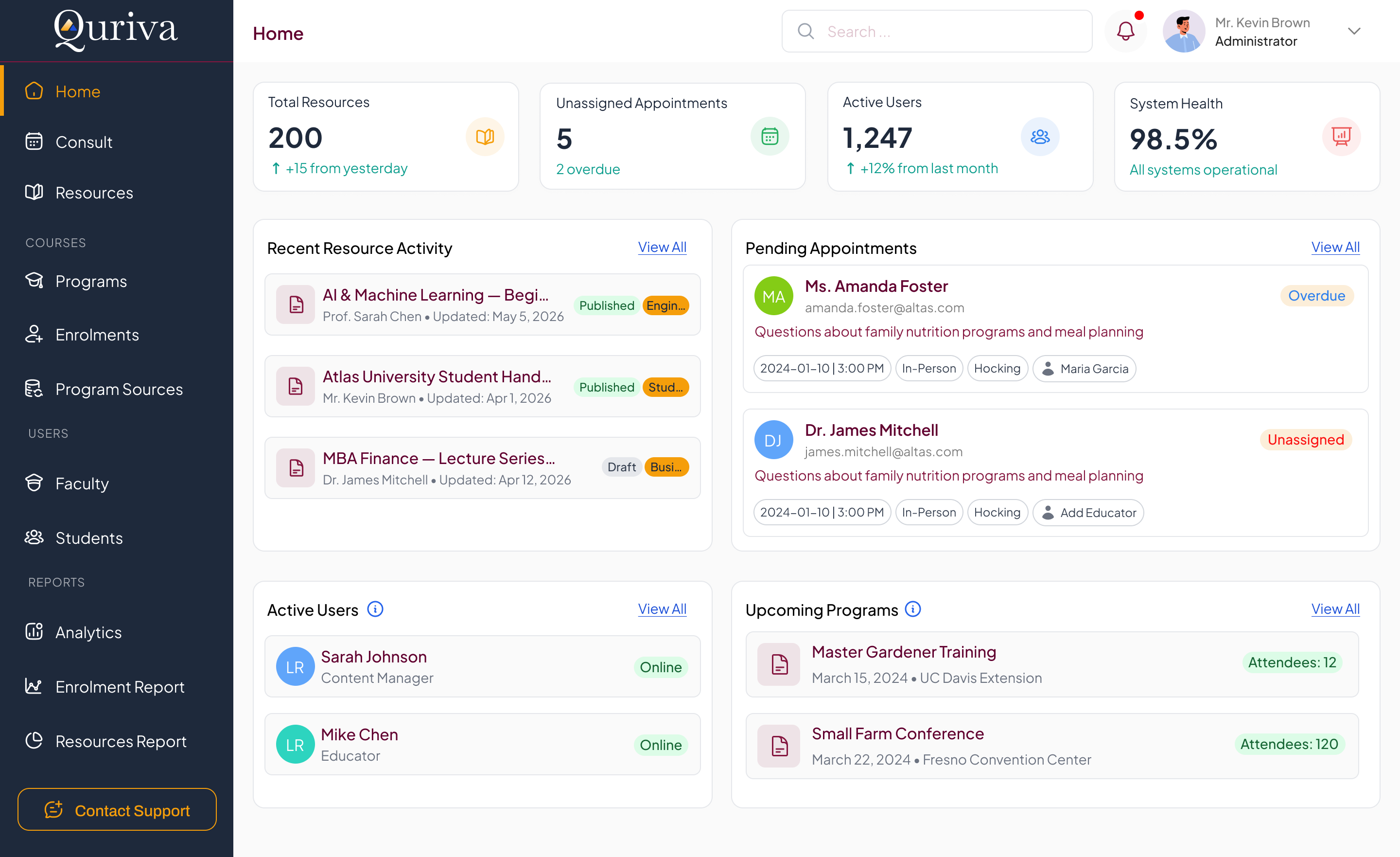Navigate to Enrolment Report page
1400x857 pixels.
point(119,686)
